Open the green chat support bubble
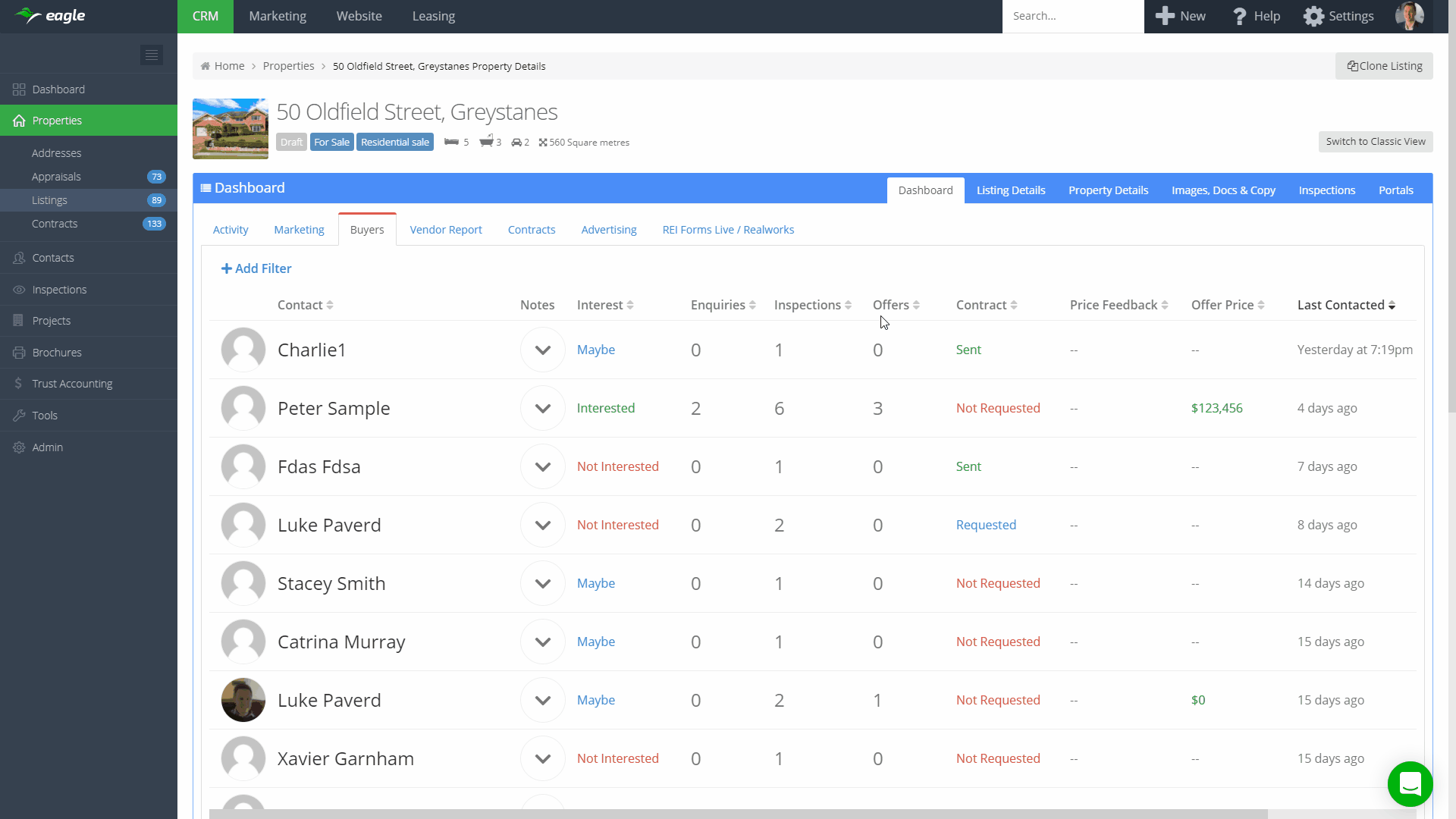Screen dimensions: 1456x819 pyautogui.click(x=1410, y=783)
